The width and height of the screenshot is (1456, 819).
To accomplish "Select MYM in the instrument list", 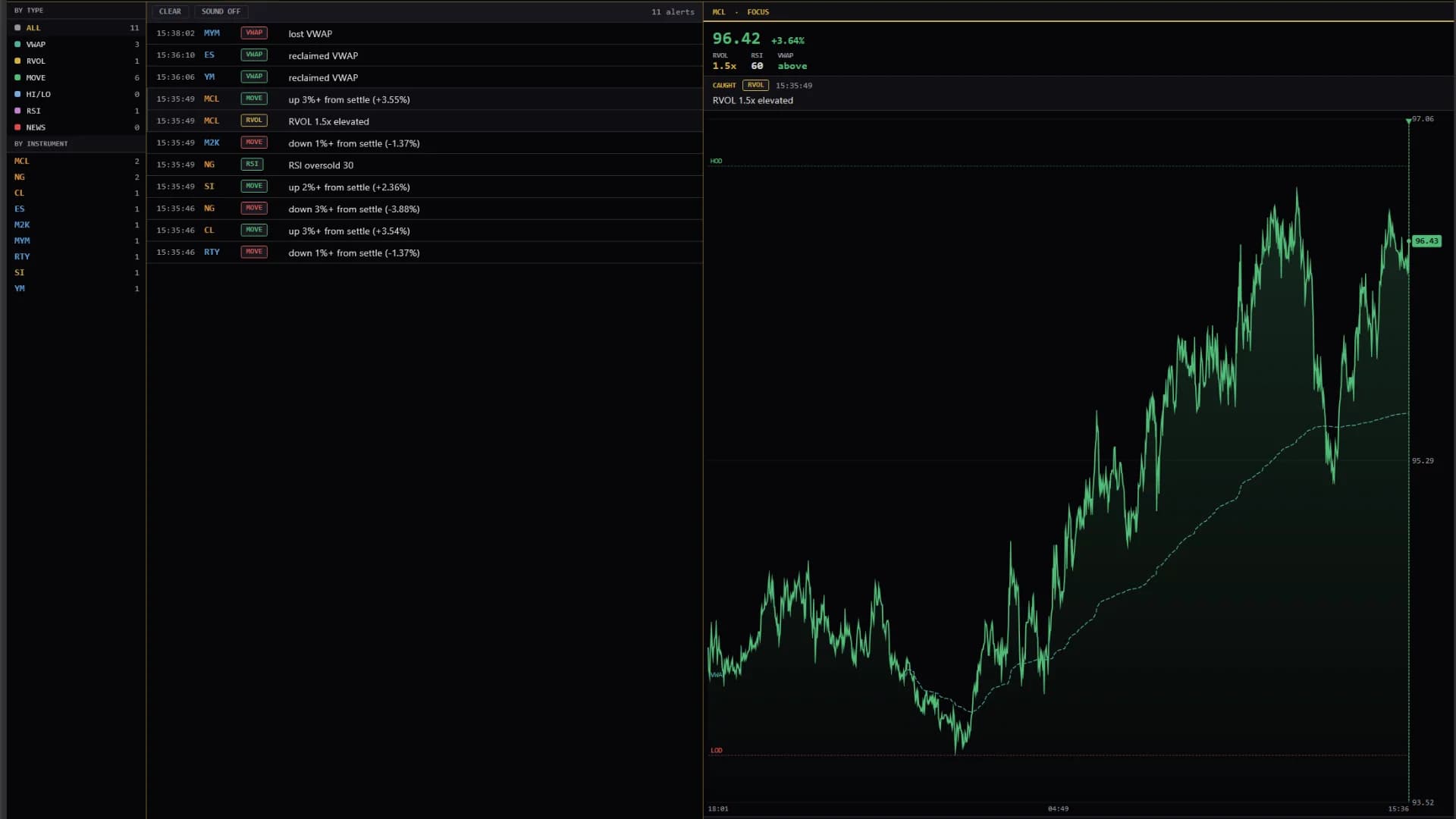I will click(76, 240).
